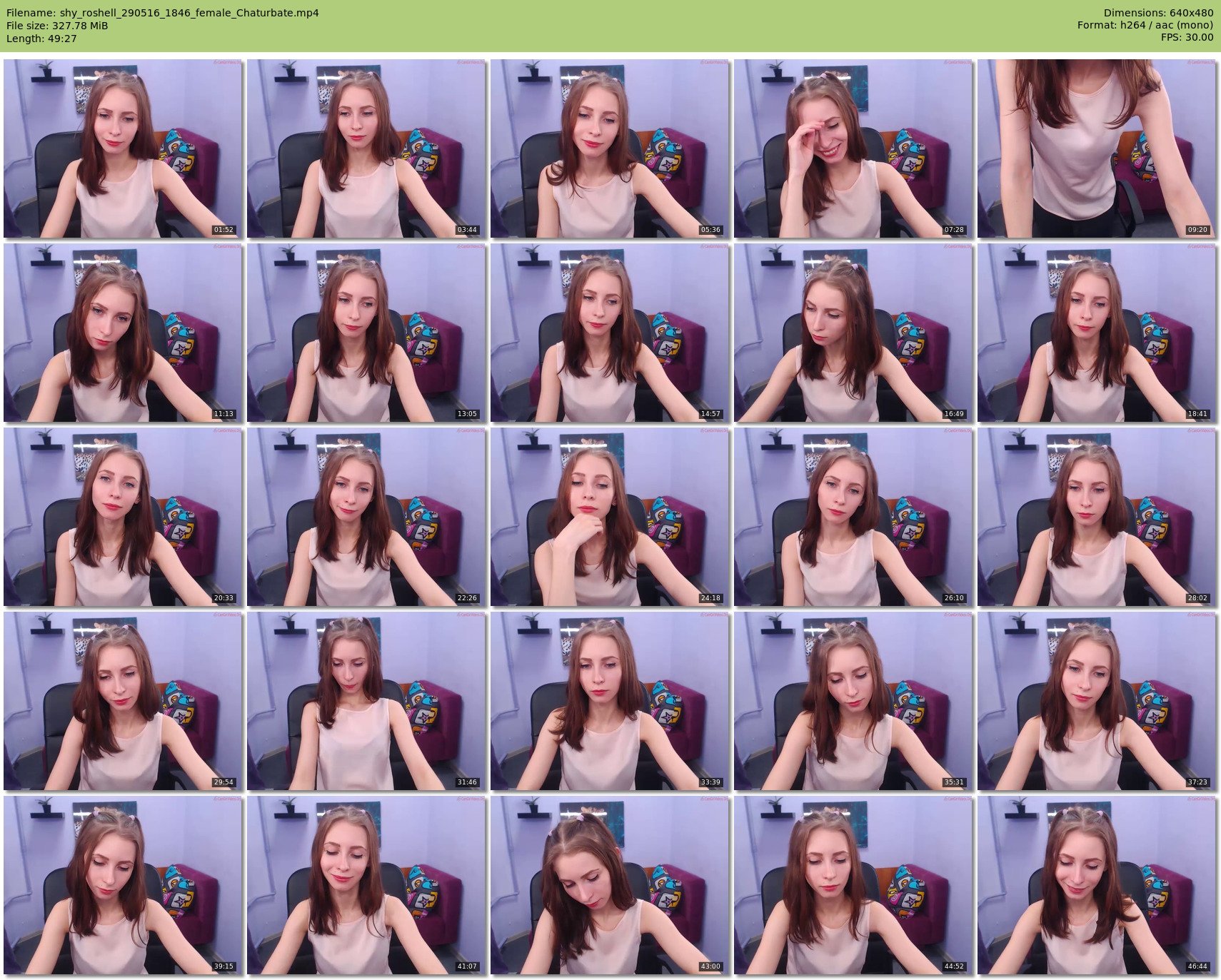Choose the thumbnail marked 09:20
Screen dimensions: 1221x980
click(x=1096, y=148)
